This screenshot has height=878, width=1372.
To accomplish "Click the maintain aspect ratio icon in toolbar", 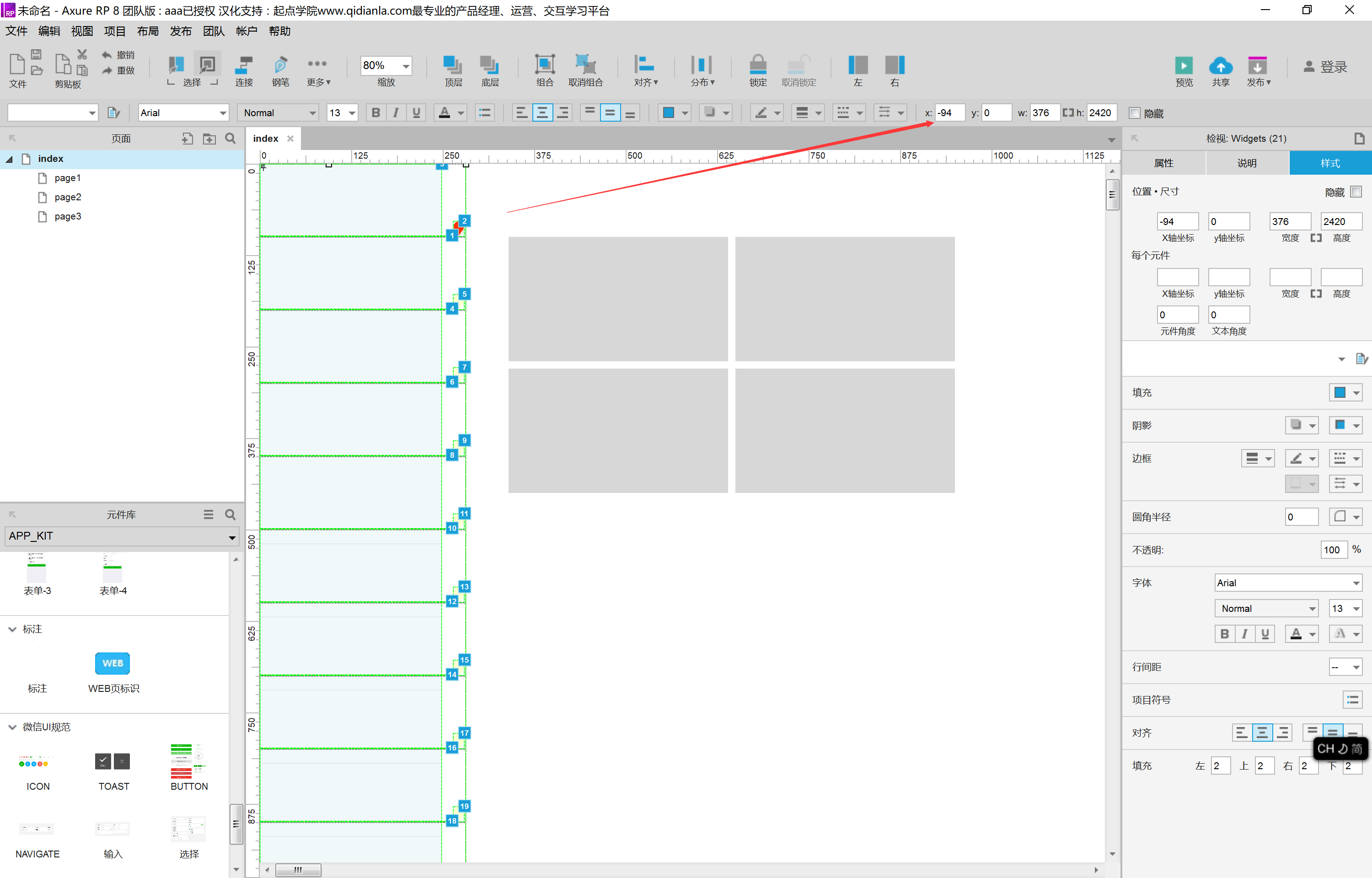I will pyautogui.click(x=1067, y=113).
